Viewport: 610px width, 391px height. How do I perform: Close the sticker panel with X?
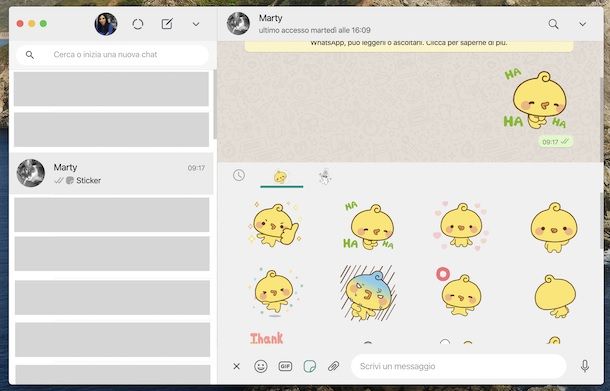point(237,366)
